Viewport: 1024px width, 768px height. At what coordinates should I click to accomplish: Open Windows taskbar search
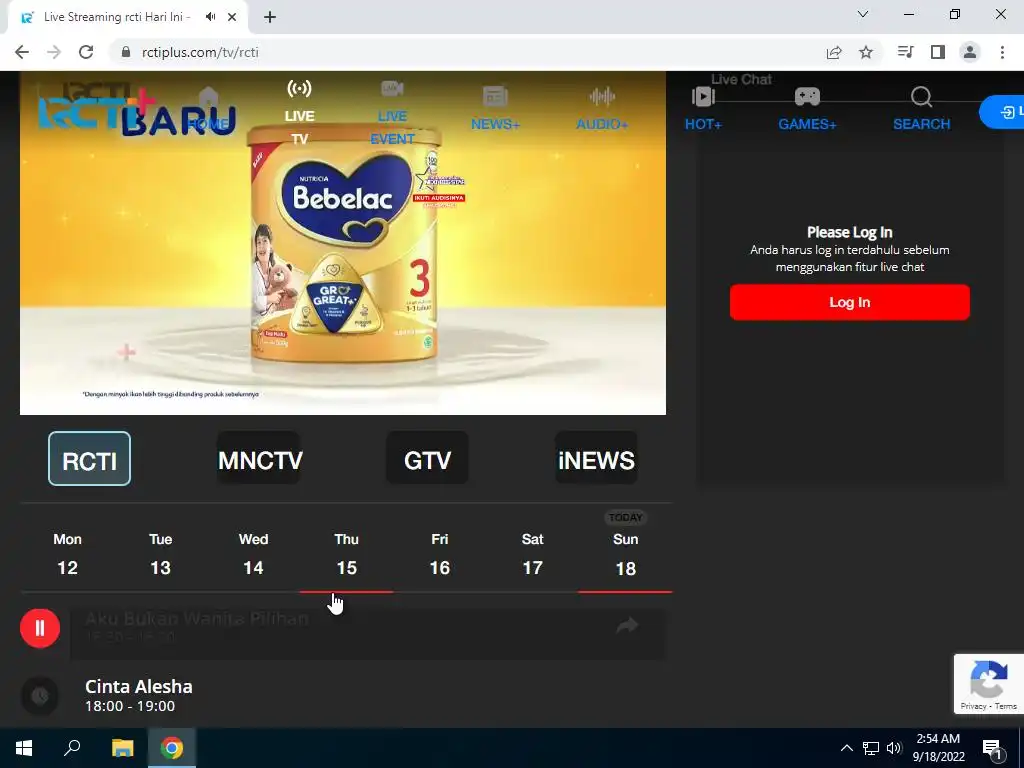(x=72, y=748)
